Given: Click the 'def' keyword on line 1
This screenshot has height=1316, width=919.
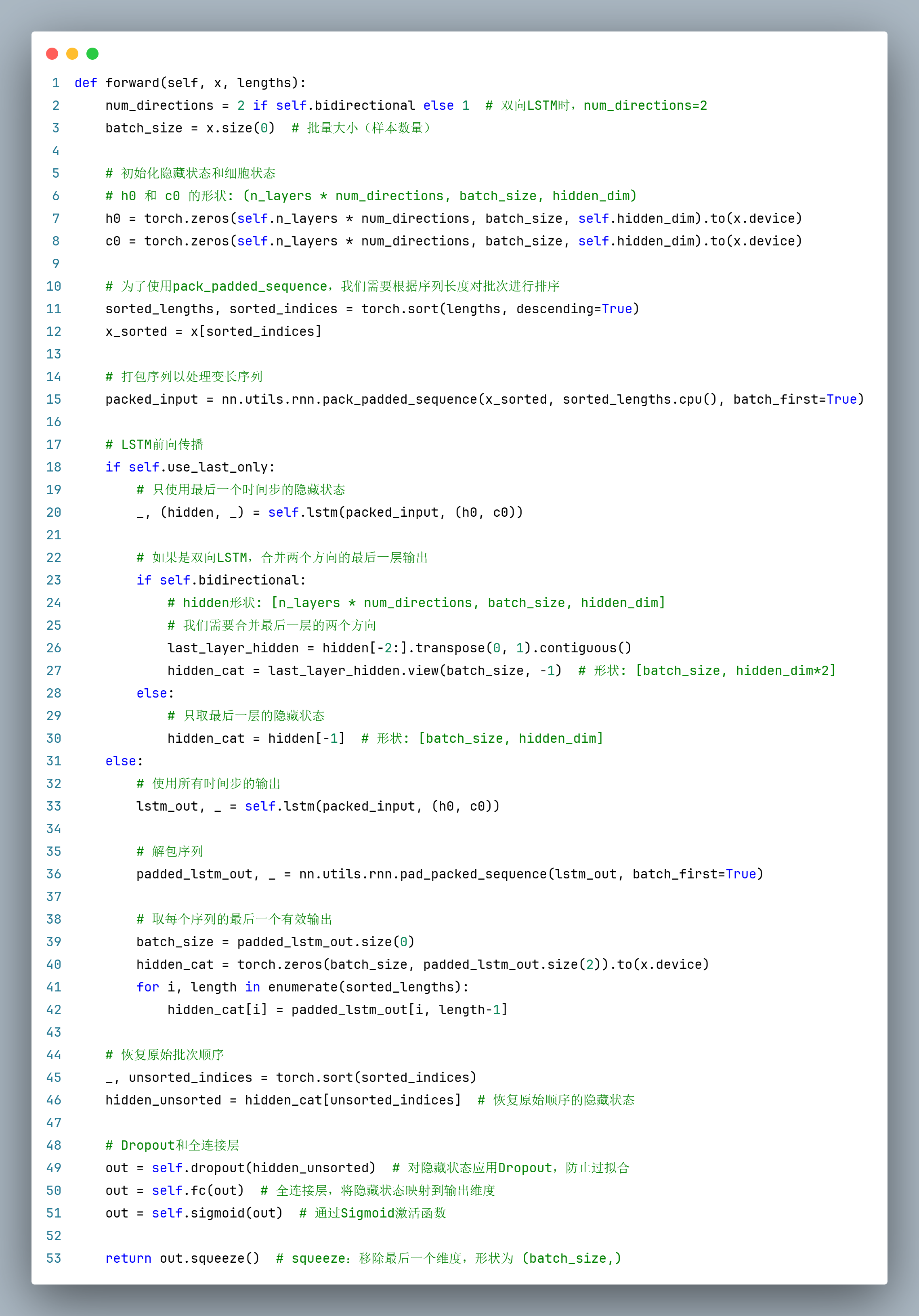Looking at the screenshot, I should 86,83.
